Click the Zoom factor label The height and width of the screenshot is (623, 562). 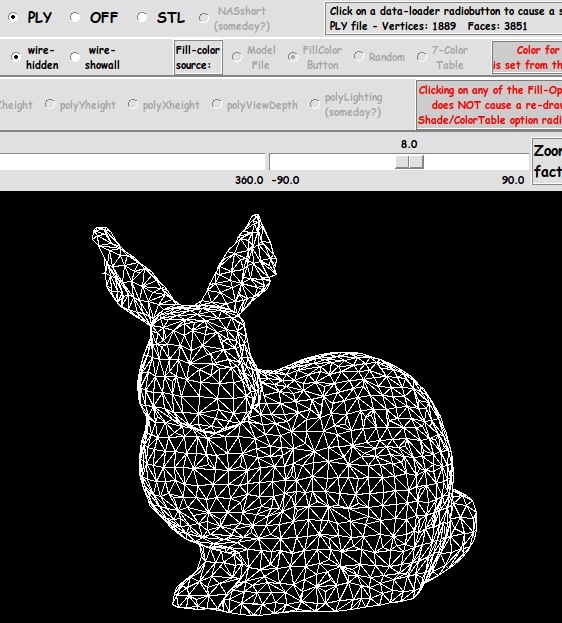pyautogui.click(x=547, y=161)
